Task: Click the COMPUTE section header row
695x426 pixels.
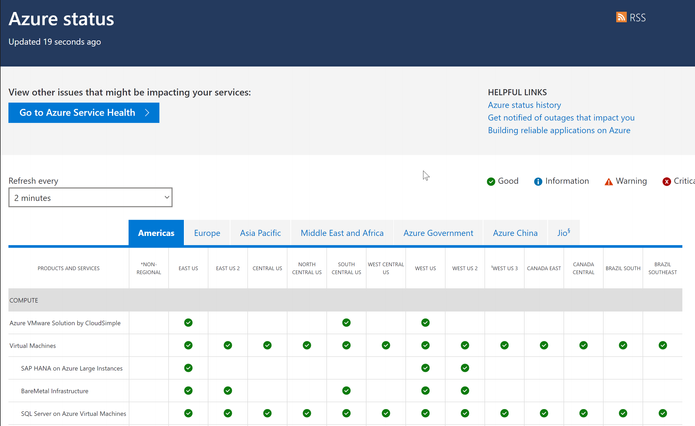Action: coord(345,300)
